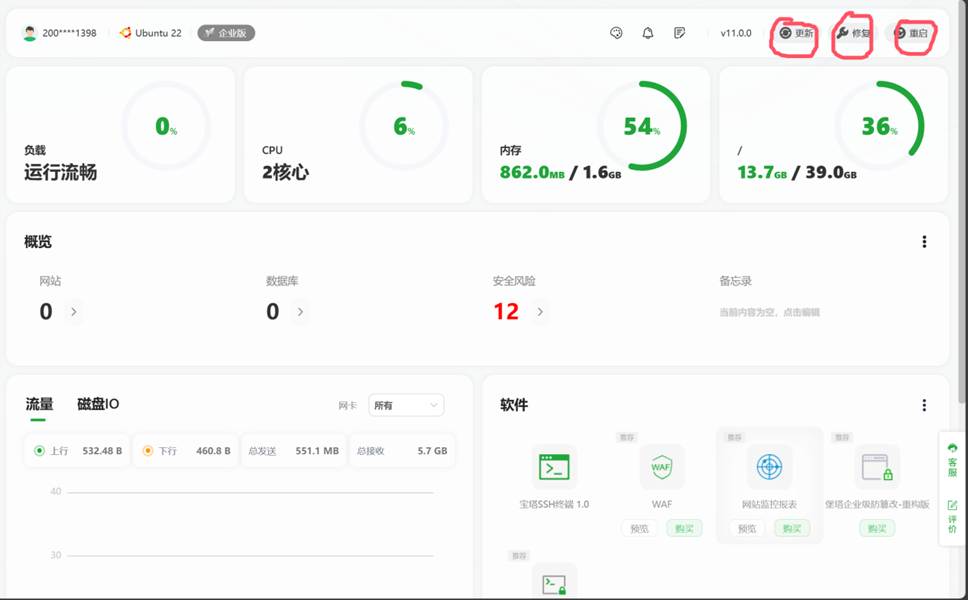Click the 内存 54% usage ring
968x600 pixels.
point(641,126)
